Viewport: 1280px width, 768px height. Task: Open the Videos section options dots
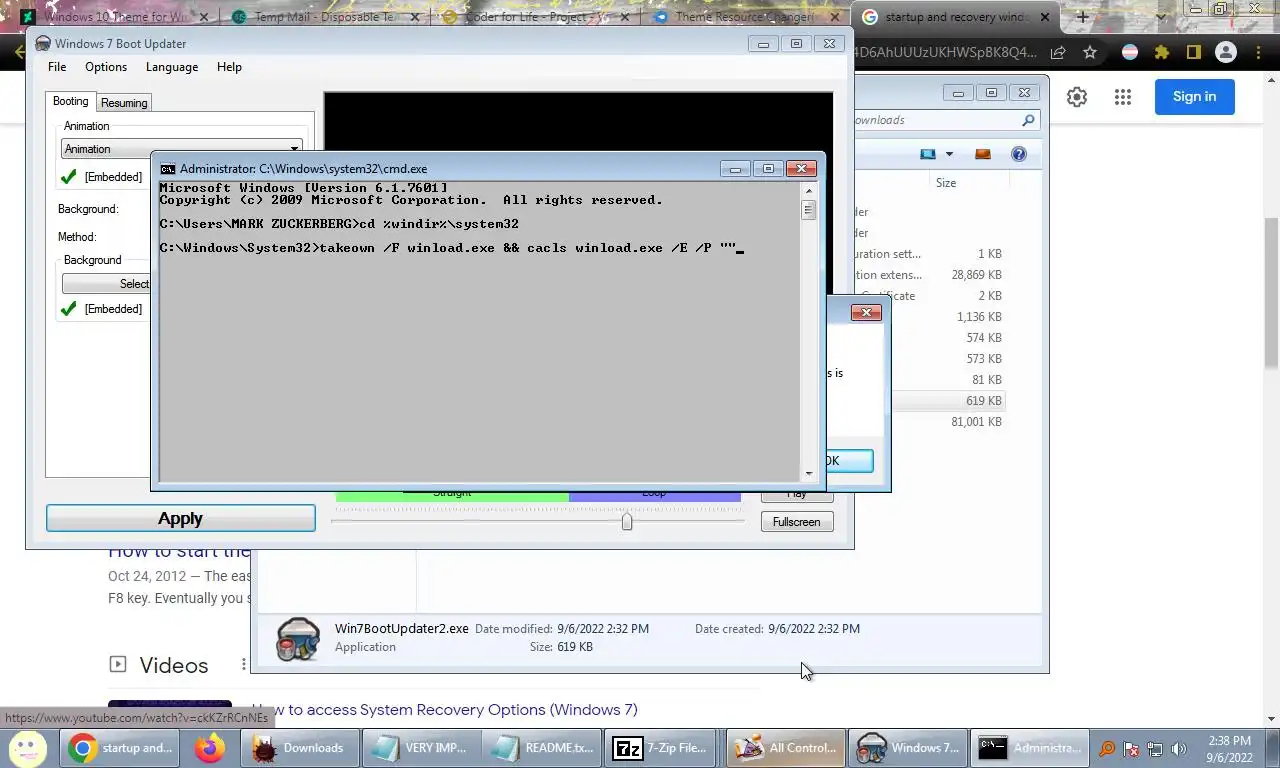[x=243, y=665]
